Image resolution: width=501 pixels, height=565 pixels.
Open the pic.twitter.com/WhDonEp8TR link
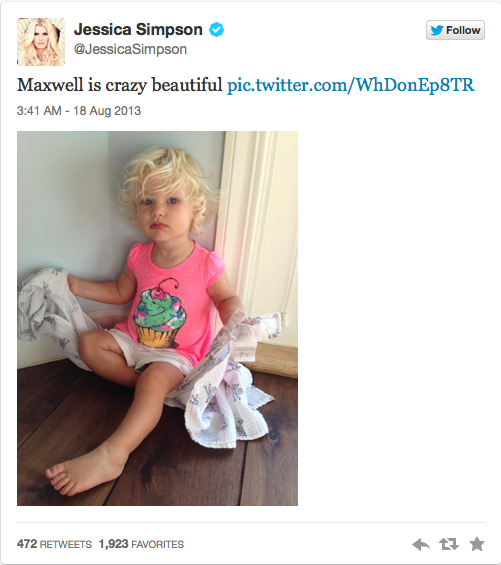point(351,85)
